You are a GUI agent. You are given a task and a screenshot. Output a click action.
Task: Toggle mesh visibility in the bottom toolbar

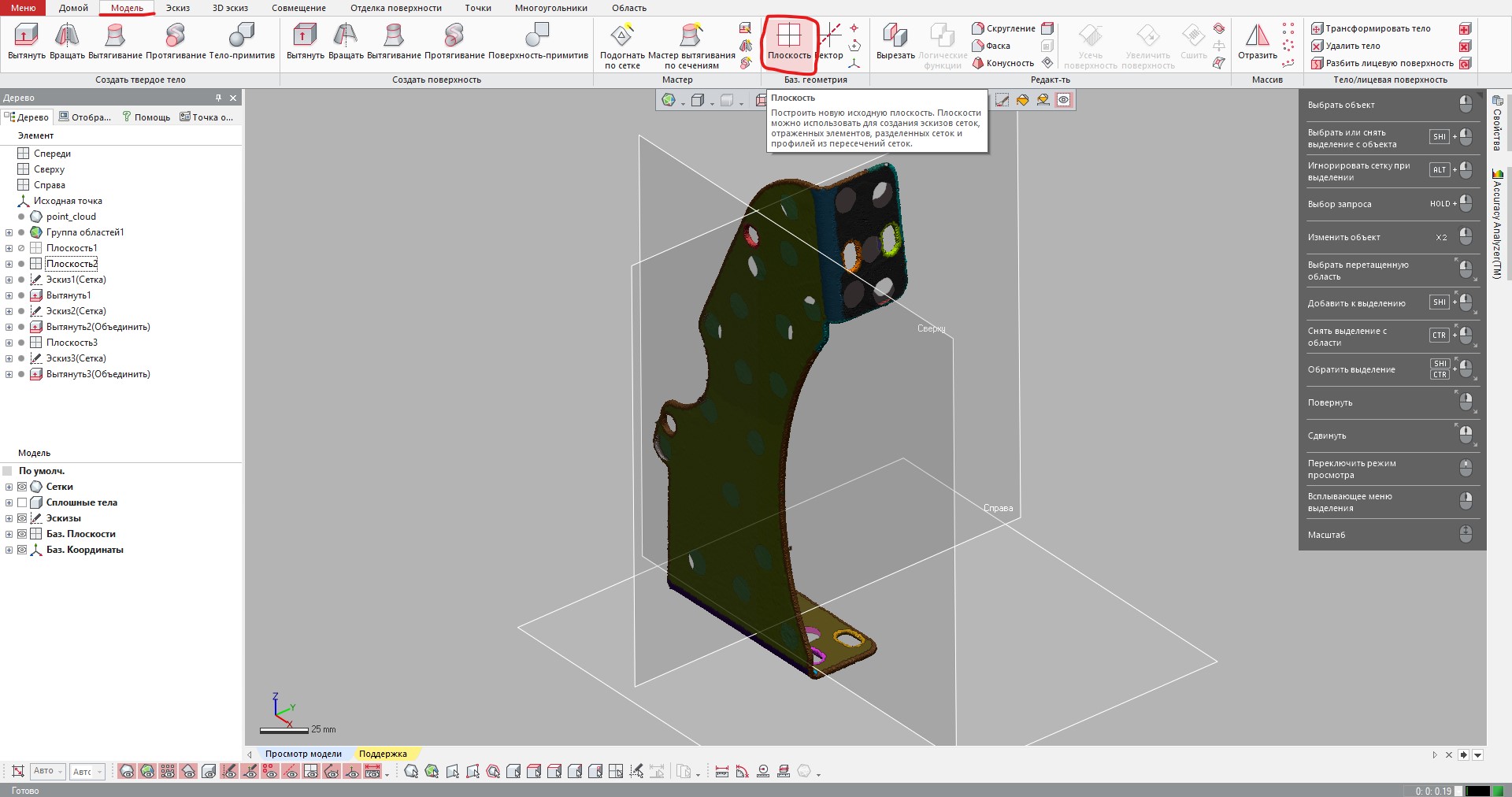coord(127,772)
